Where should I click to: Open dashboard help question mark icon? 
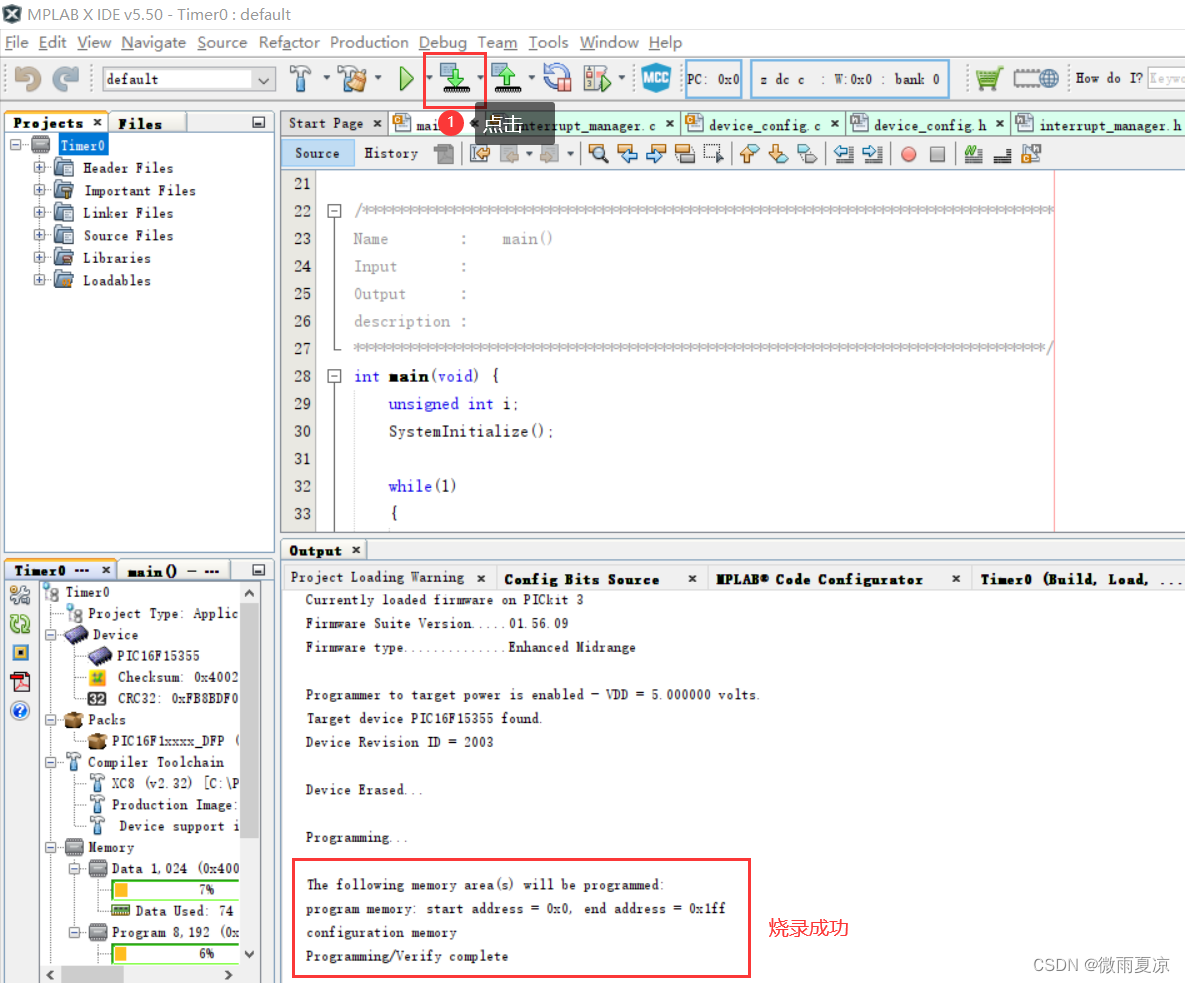[20, 710]
